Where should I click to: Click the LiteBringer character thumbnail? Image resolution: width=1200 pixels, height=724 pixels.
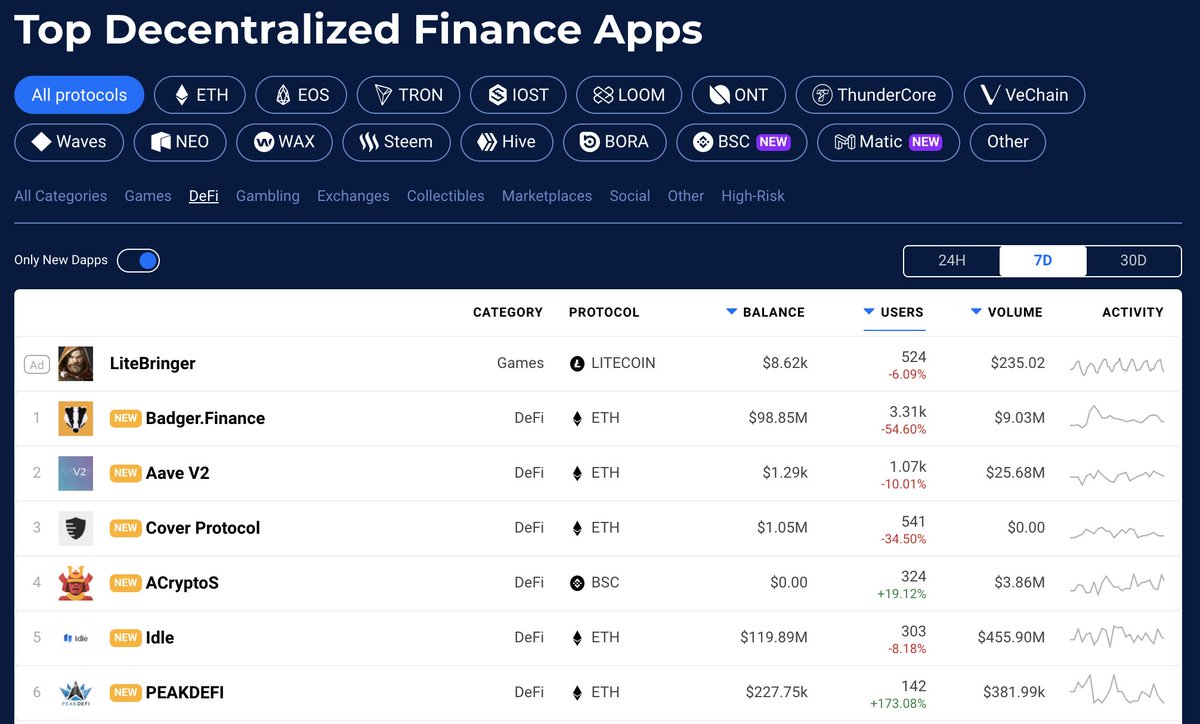(x=76, y=364)
